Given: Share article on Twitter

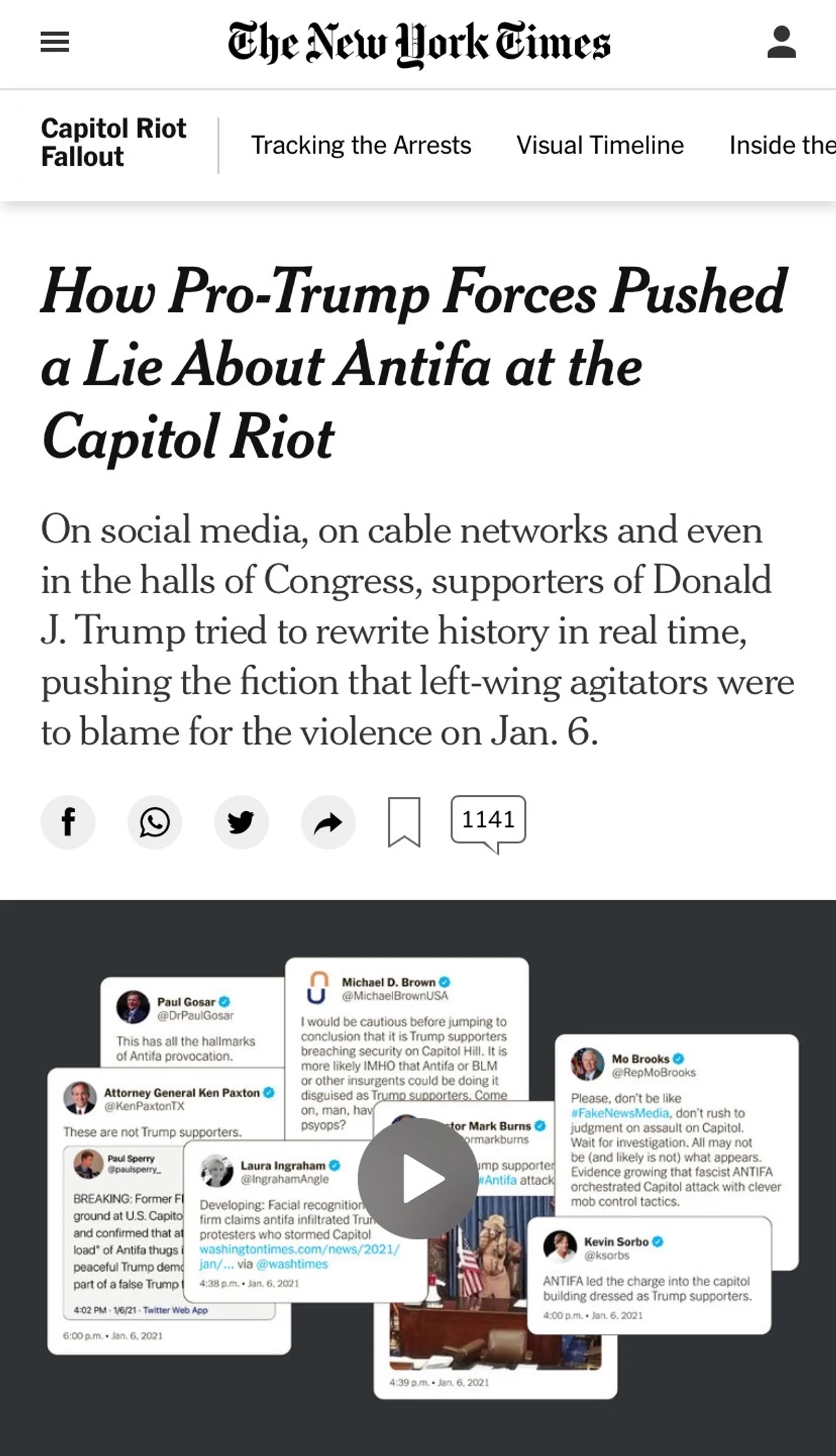Looking at the screenshot, I should (241, 822).
